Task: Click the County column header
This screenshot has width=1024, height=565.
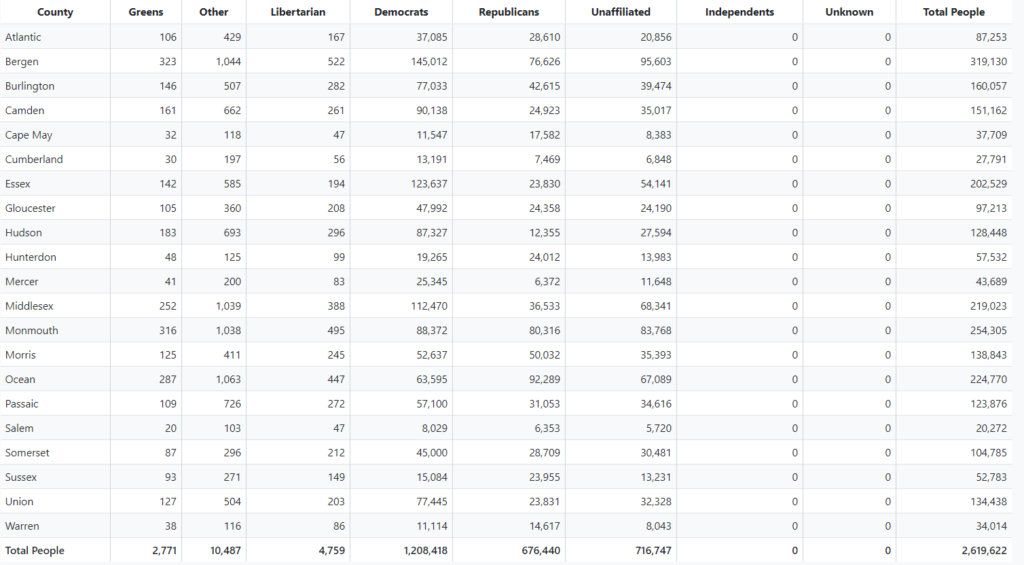Action: tap(55, 12)
